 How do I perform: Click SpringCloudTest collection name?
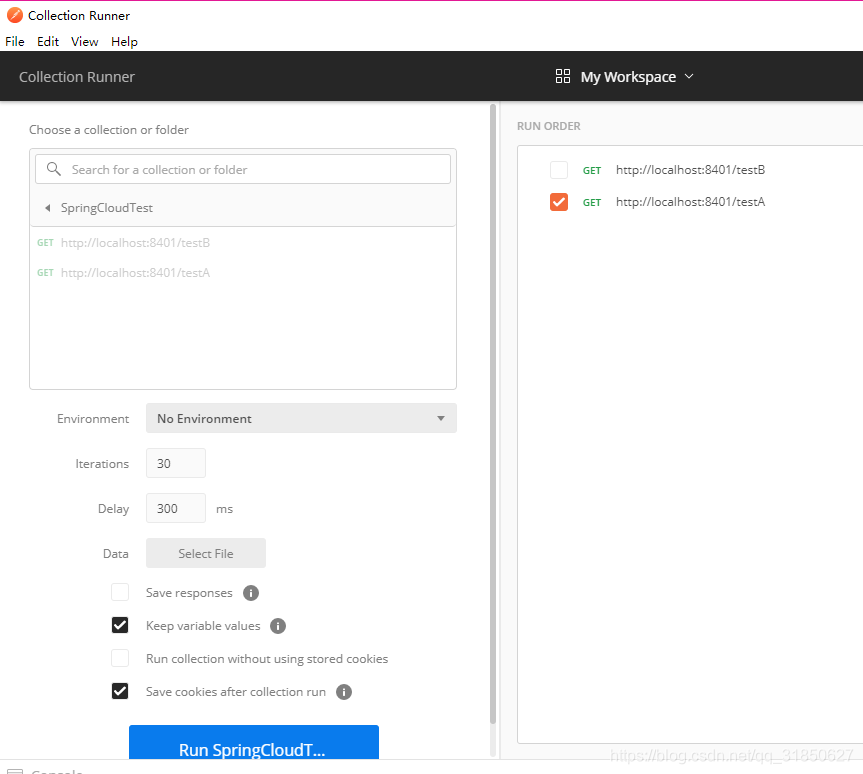pos(107,208)
